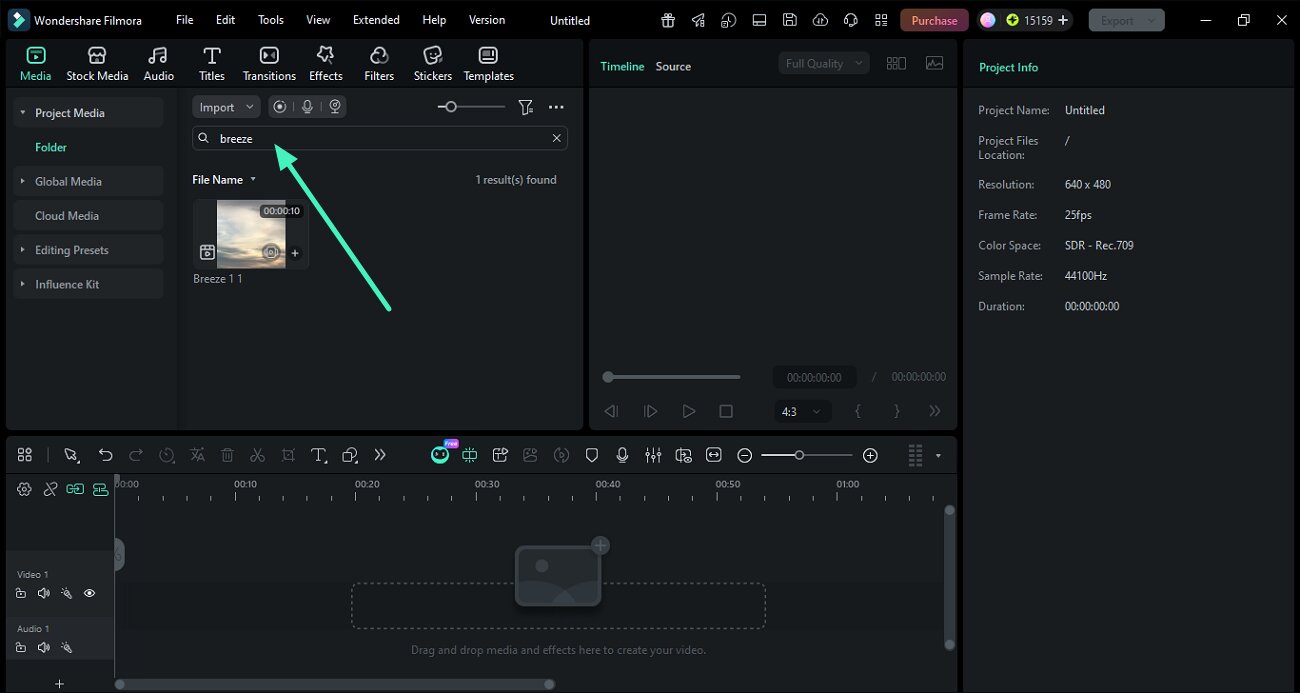Toggle Video 1 track visibility eye

[89, 593]
